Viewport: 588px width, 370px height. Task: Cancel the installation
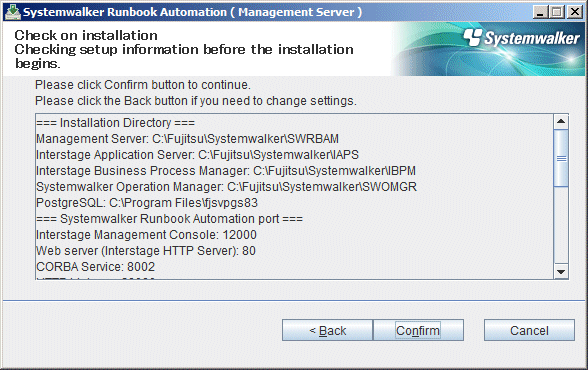point(529,330)
